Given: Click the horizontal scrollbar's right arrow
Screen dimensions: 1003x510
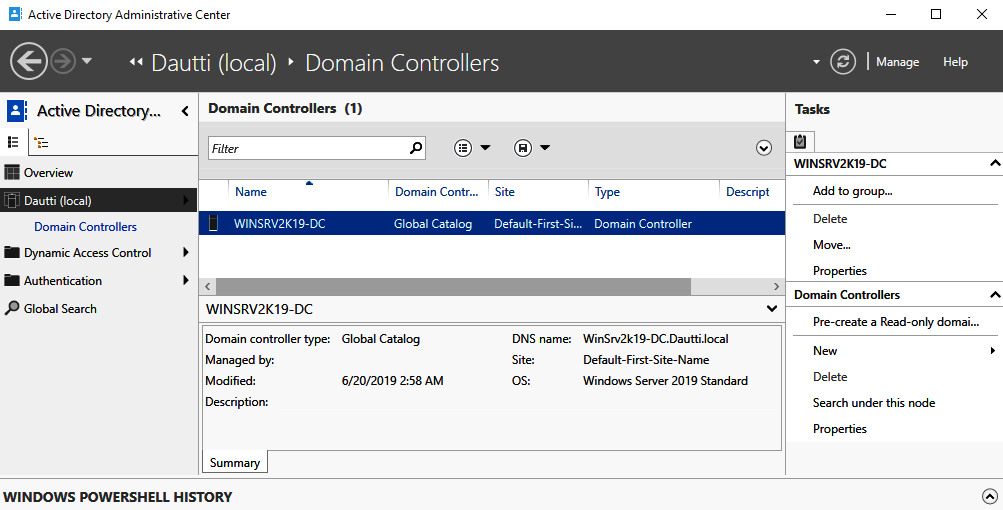Looking at the screenshot, I should [777, 287].
